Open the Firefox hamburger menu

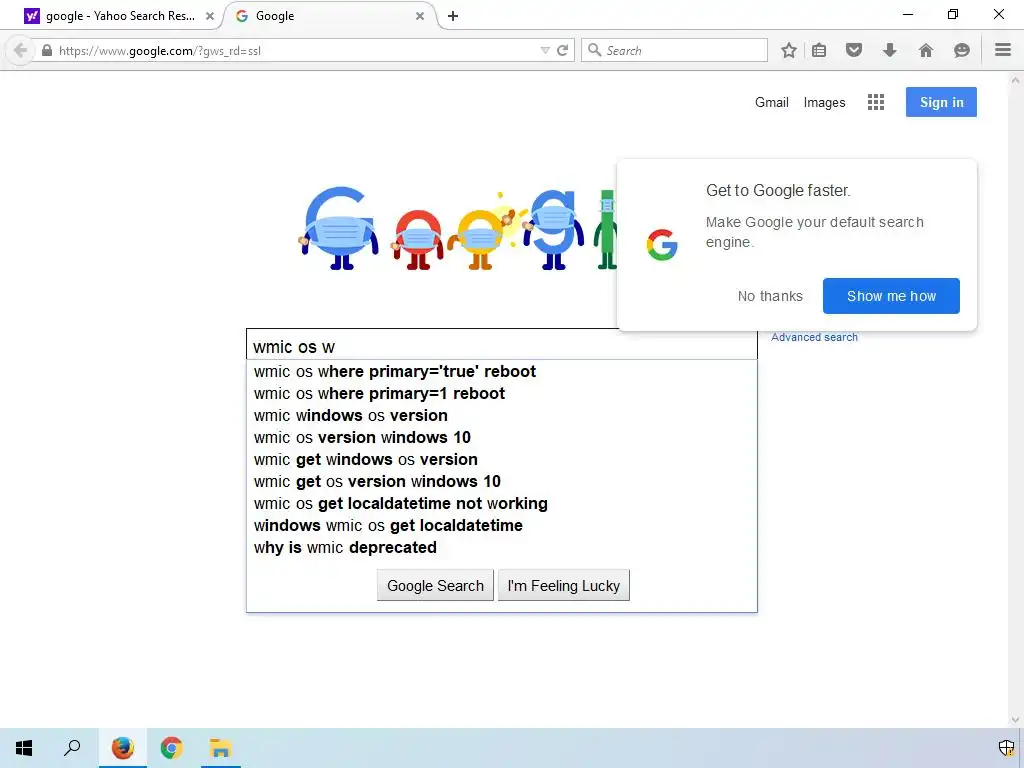tap(1003, 50)
